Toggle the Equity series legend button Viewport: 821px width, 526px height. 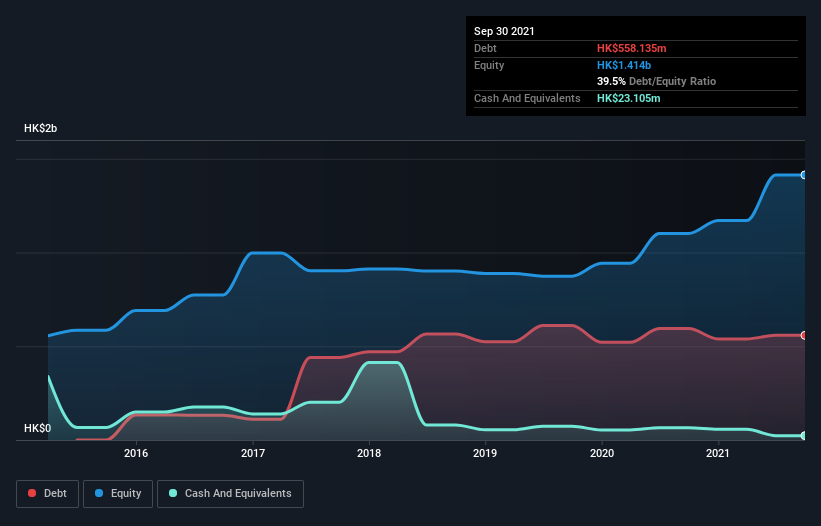[x=118, y=494]
